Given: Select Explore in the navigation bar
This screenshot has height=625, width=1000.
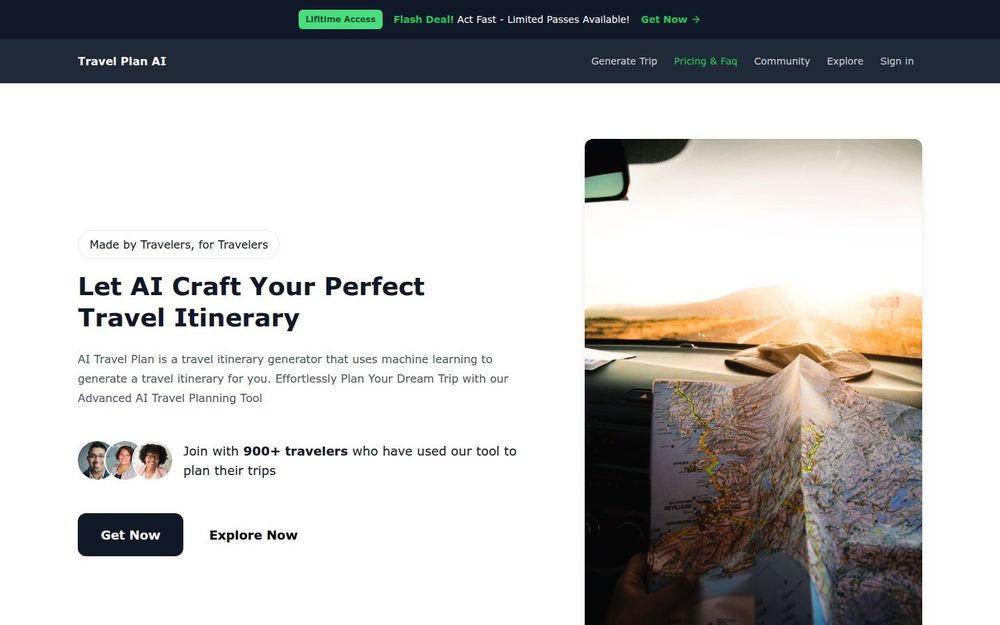Looking at the screenshot, I should click(x=845, y=61).
